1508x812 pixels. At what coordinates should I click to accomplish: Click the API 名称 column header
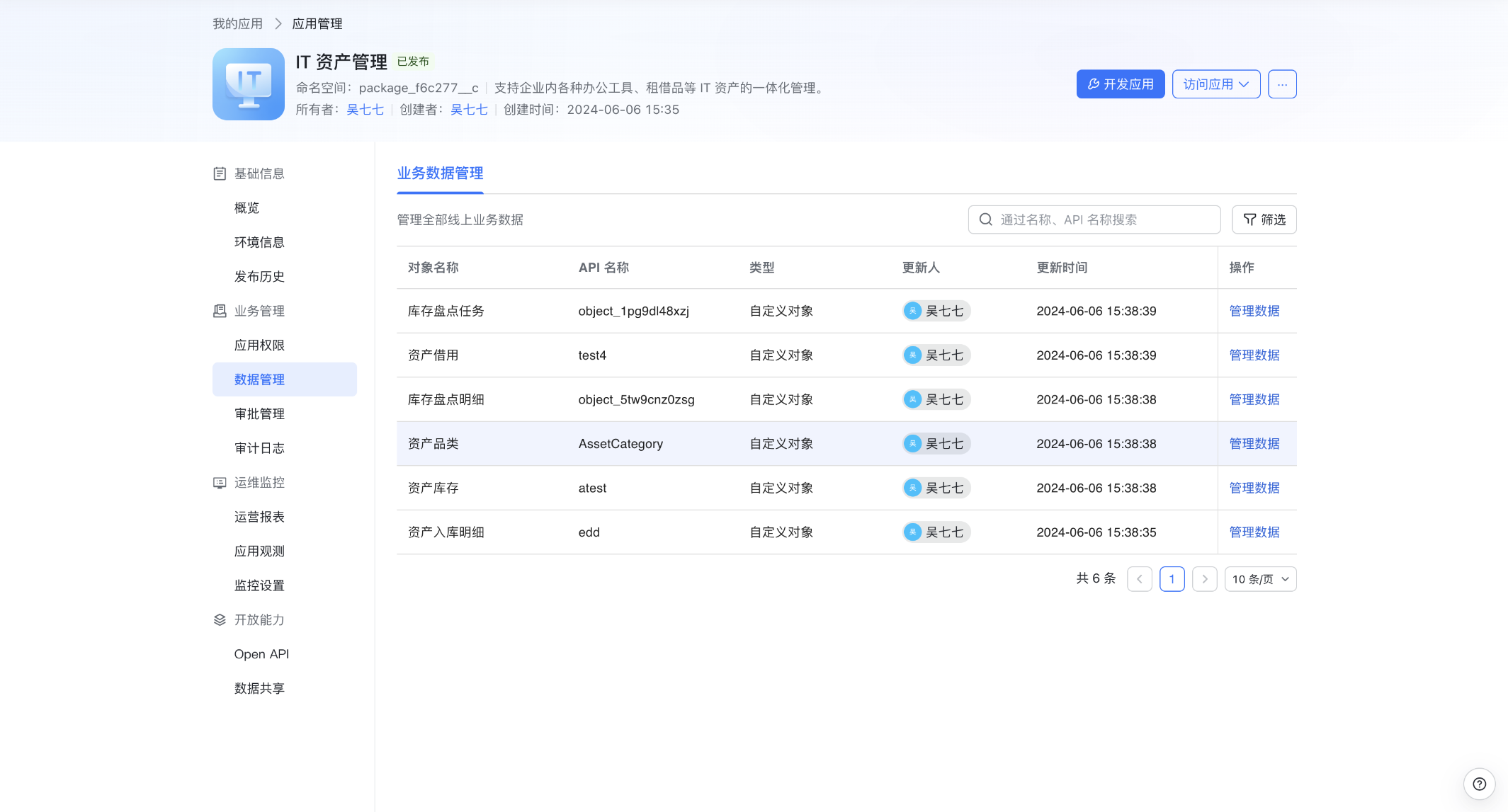[603, 268]
